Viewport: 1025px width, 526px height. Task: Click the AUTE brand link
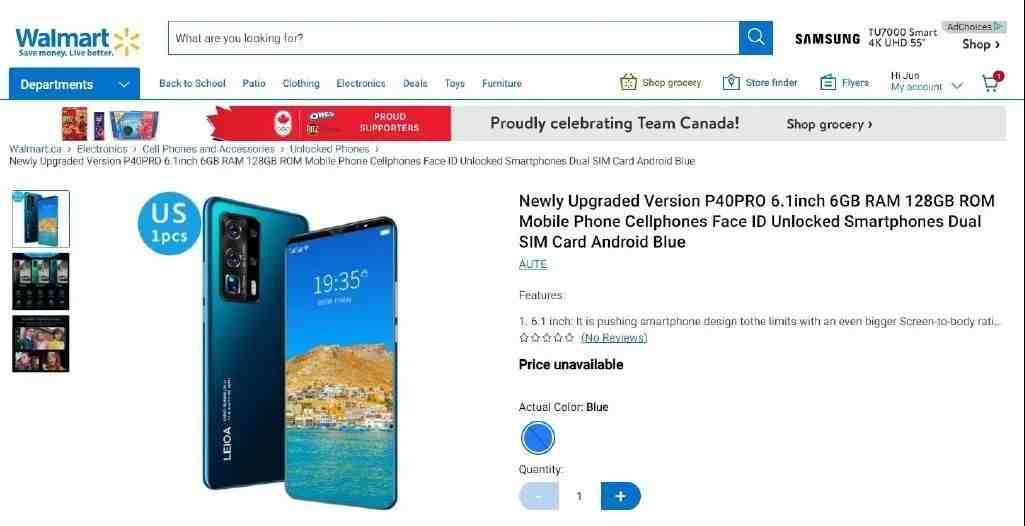tap(533, 264)
